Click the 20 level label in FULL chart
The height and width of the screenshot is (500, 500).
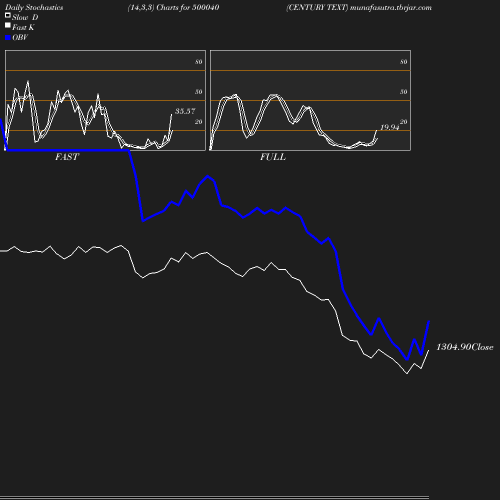pyautogui.click(x=404, y=122)
